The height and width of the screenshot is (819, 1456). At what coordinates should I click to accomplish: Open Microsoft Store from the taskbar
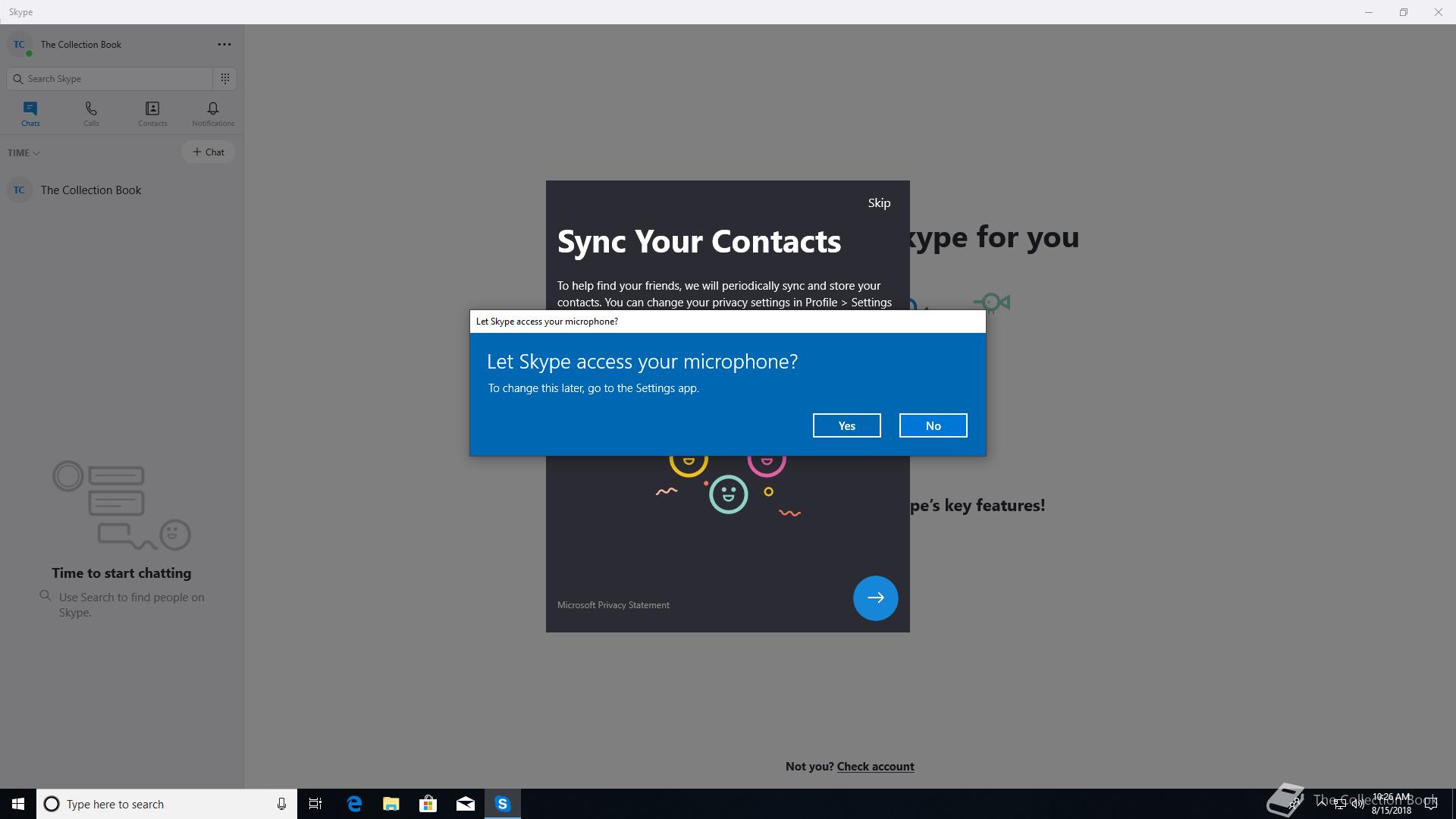pyautogui.click(x=428, y=804)
